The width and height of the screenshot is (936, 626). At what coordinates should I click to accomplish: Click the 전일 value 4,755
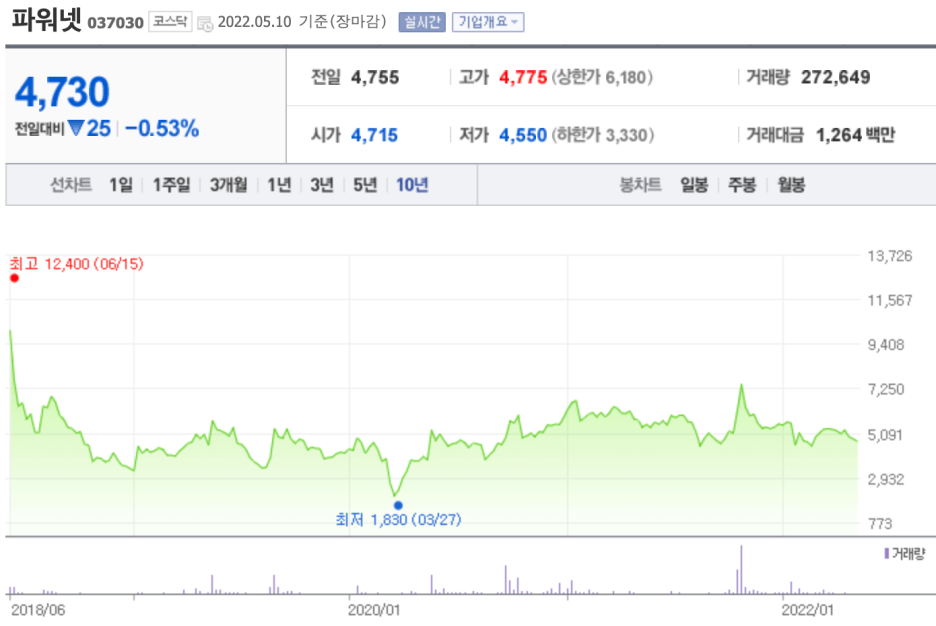click(x=375, y=78)
